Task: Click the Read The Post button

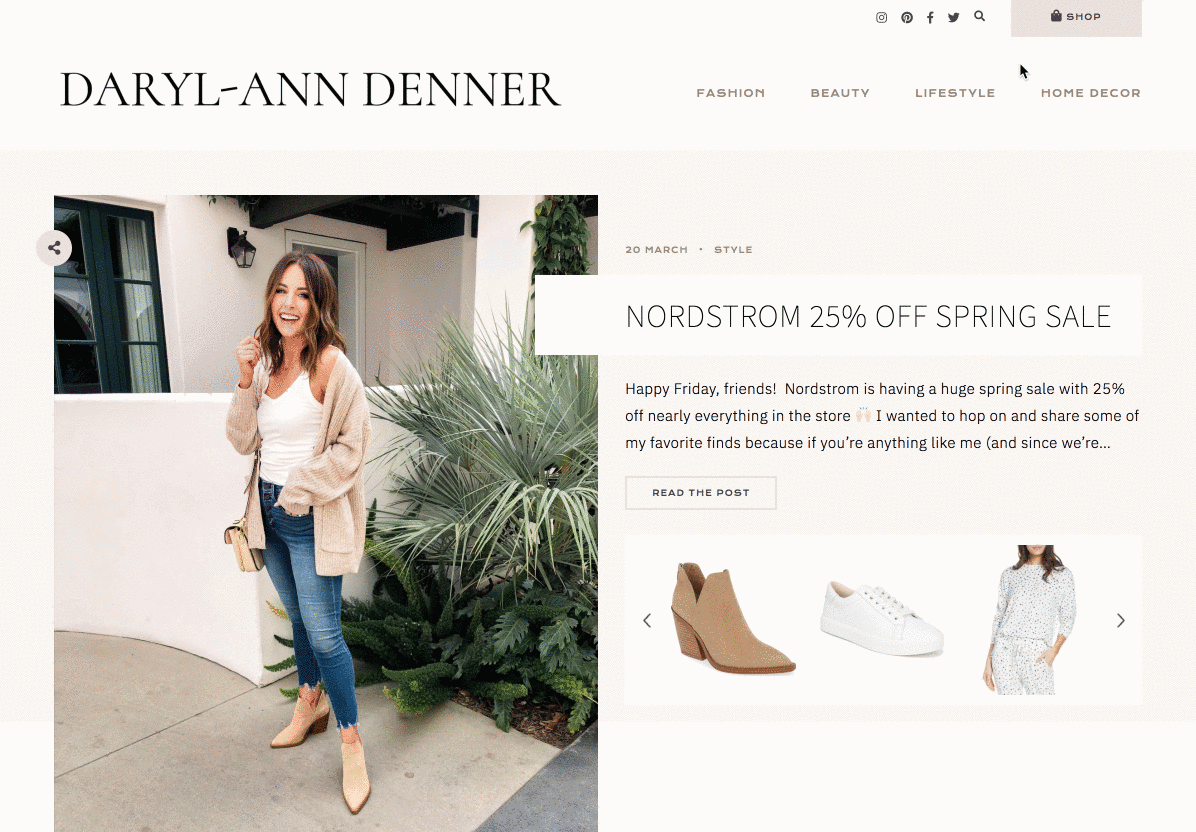Action: coord(701,493)
